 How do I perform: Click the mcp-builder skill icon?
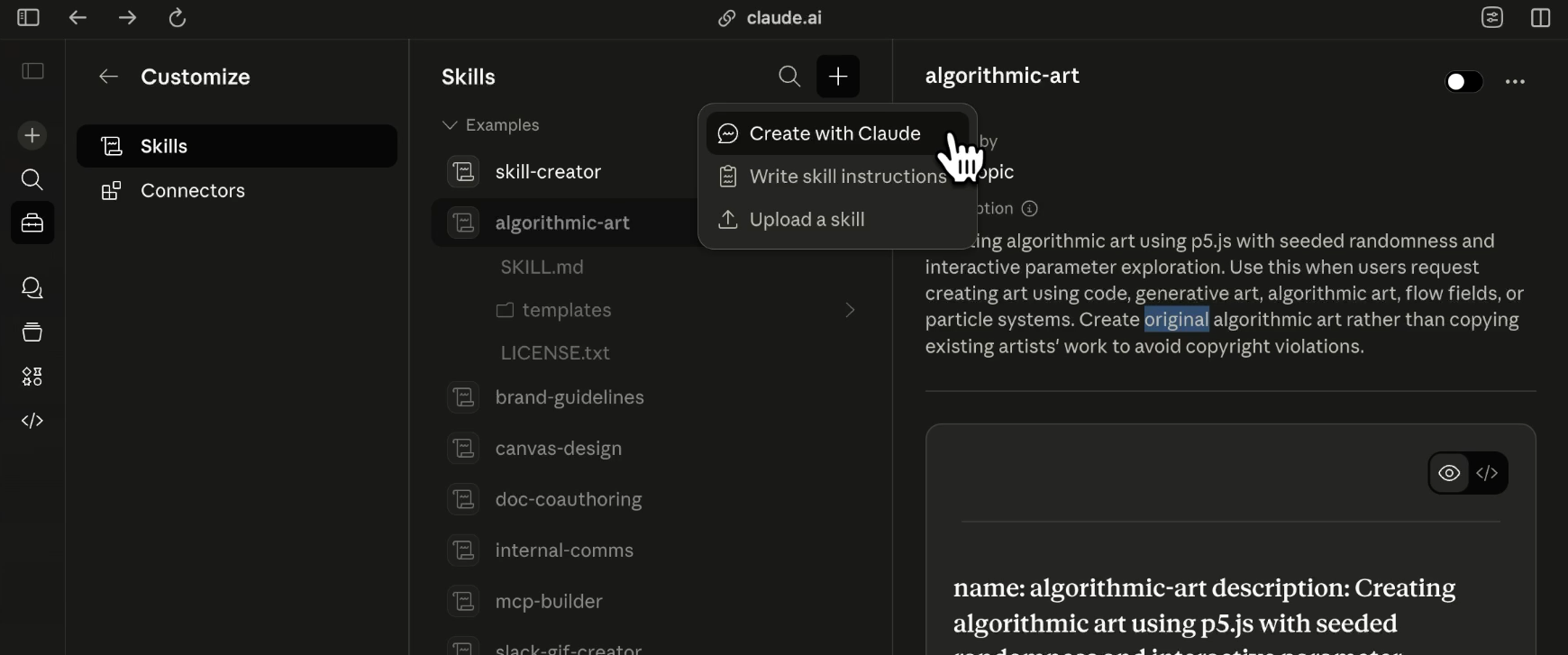[x=463, y=601]
